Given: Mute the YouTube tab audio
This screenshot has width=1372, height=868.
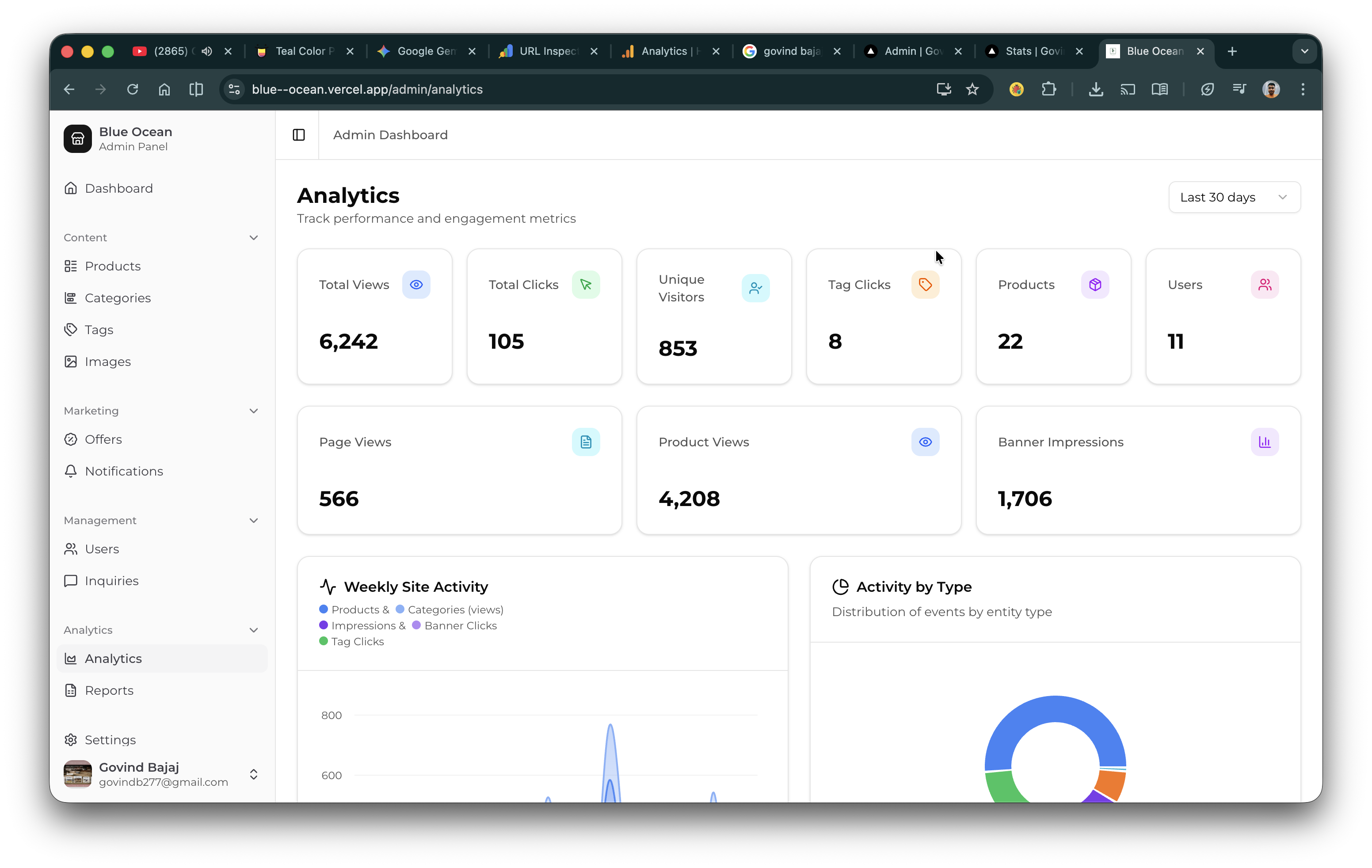Looking at the screenshot, I should (207, 51).
